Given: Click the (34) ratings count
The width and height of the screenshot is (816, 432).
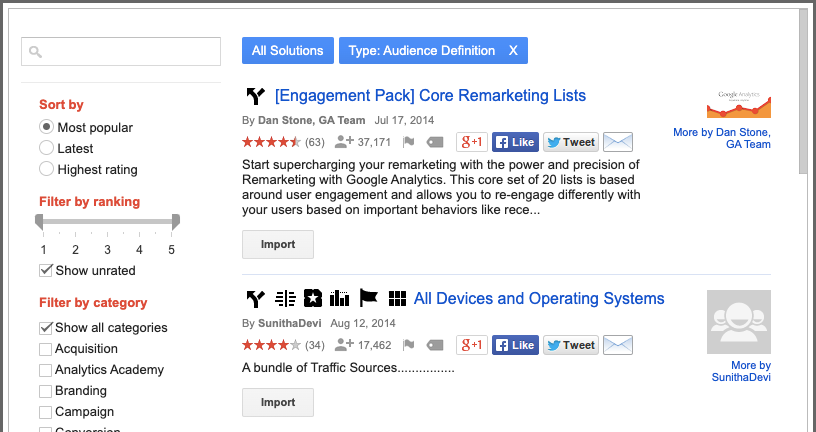Looking at the screenshot, I should pos(315,345).
